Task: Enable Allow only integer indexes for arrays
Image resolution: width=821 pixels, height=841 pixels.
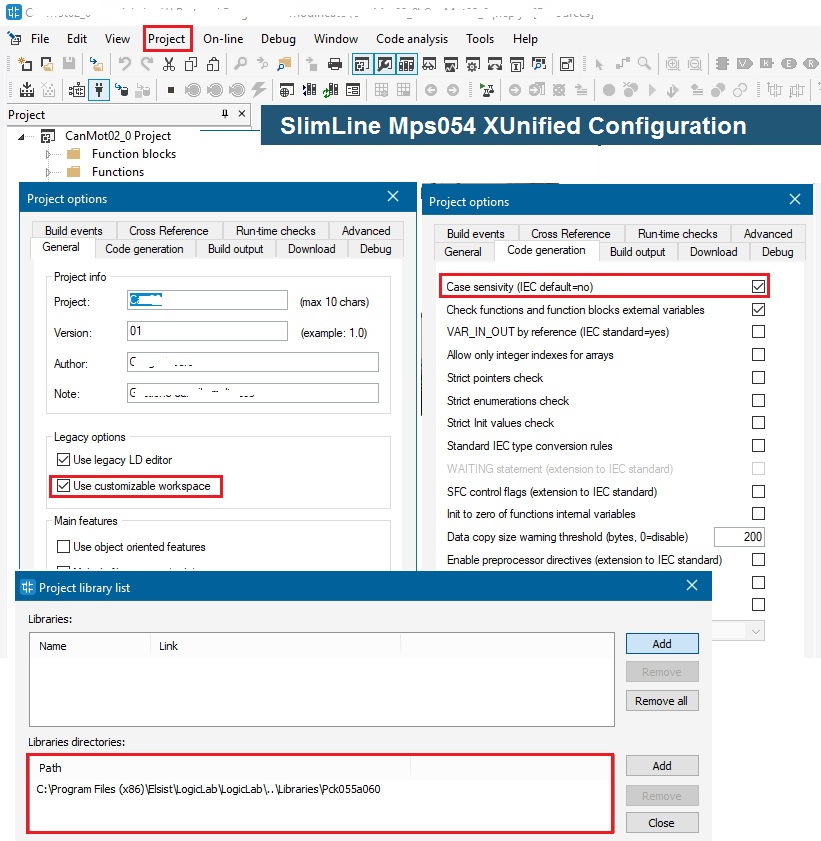Action: pos(758,355)
